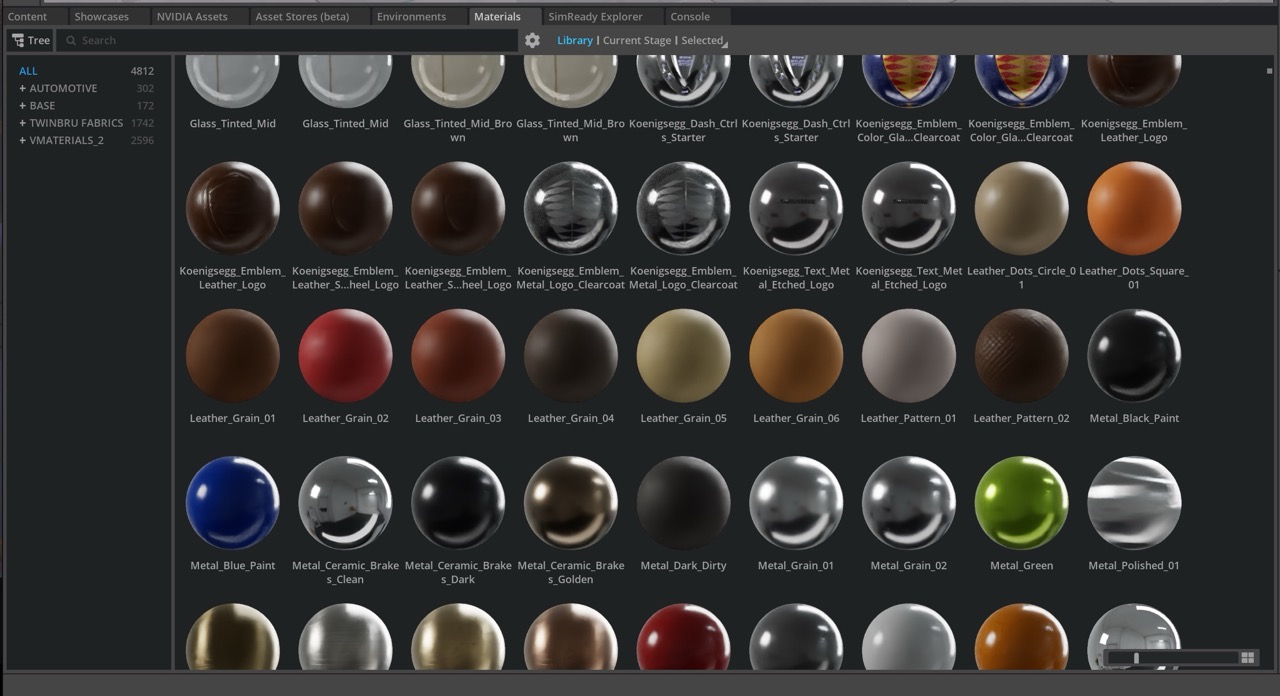Viewport: 1280px width, 696px height.
Task: Select the ALL category in the tree
Action: click(x=28, y=71)
